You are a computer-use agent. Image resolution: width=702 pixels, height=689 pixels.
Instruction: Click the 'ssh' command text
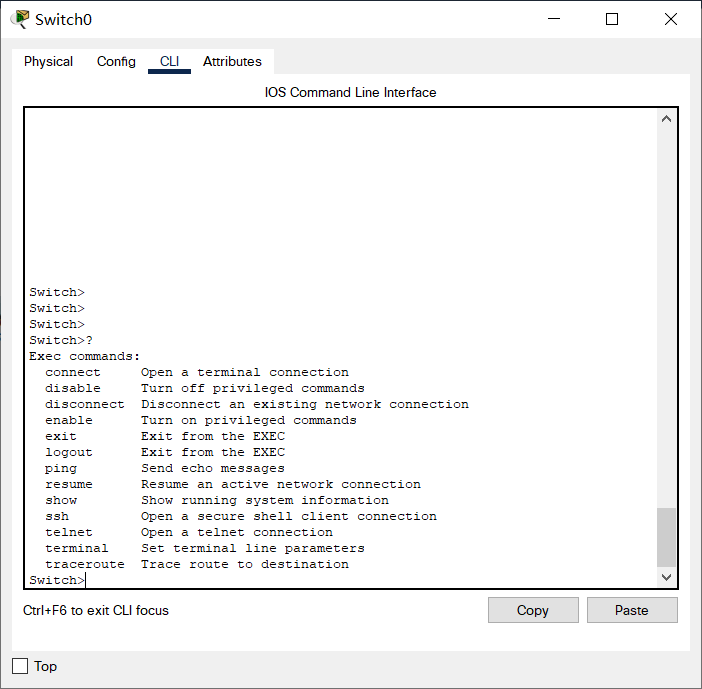point(57,517)
